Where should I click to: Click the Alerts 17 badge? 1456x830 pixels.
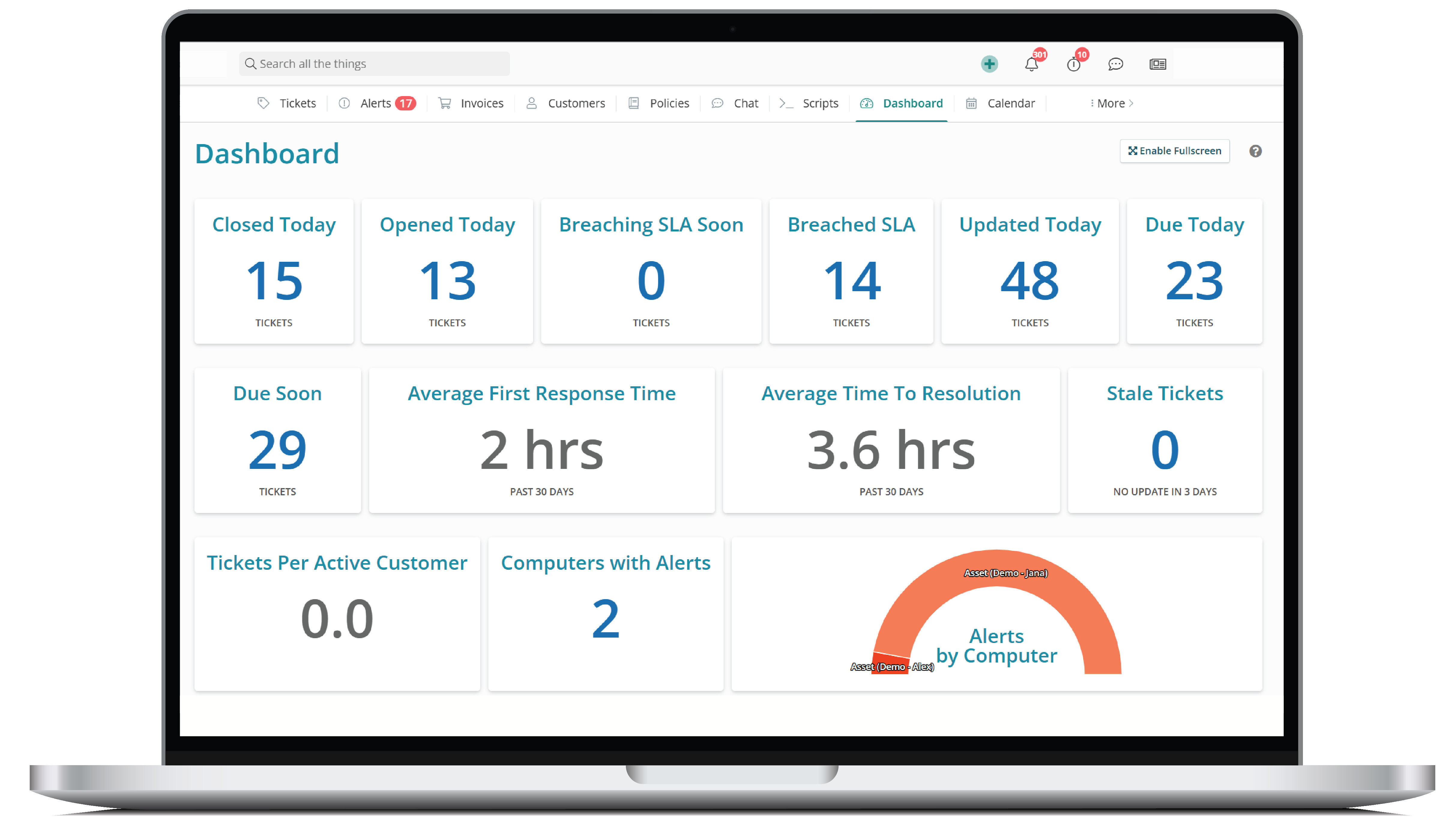click(405, 104)
